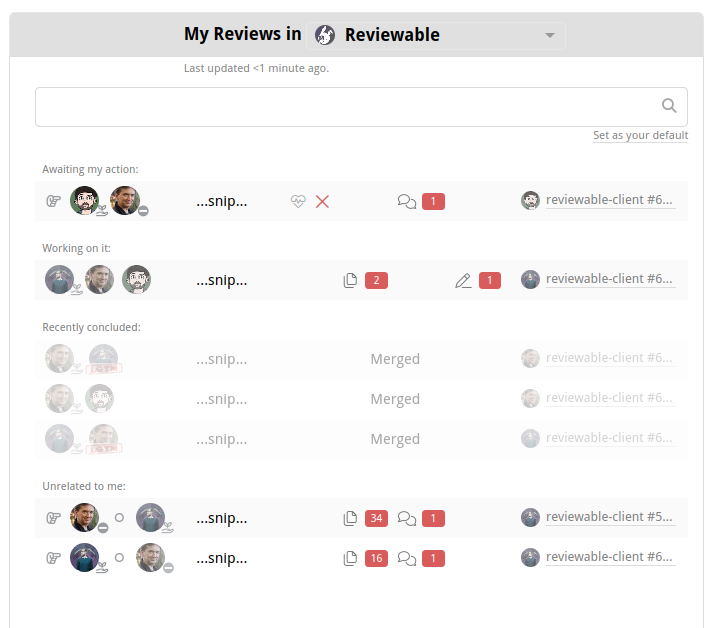The height and width of the screenshot is (628, 713).
Task: Click the red X failed status icon
Action: [322, 201]
